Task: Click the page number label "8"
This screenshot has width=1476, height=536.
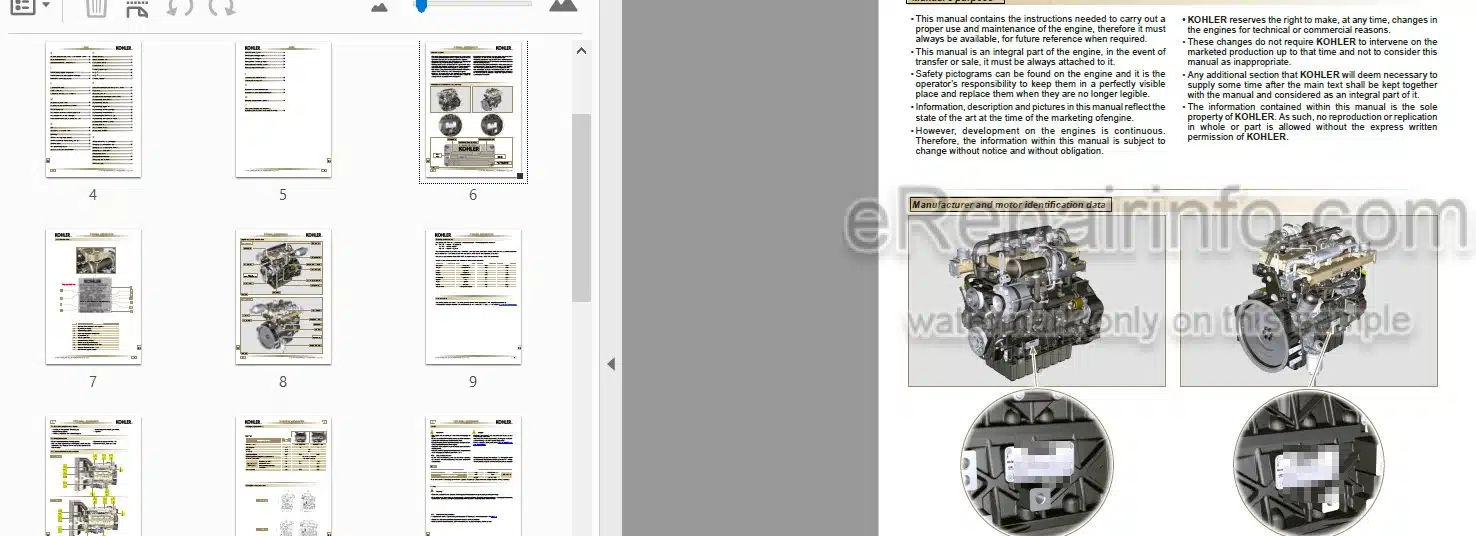Action: coord(283,382)
